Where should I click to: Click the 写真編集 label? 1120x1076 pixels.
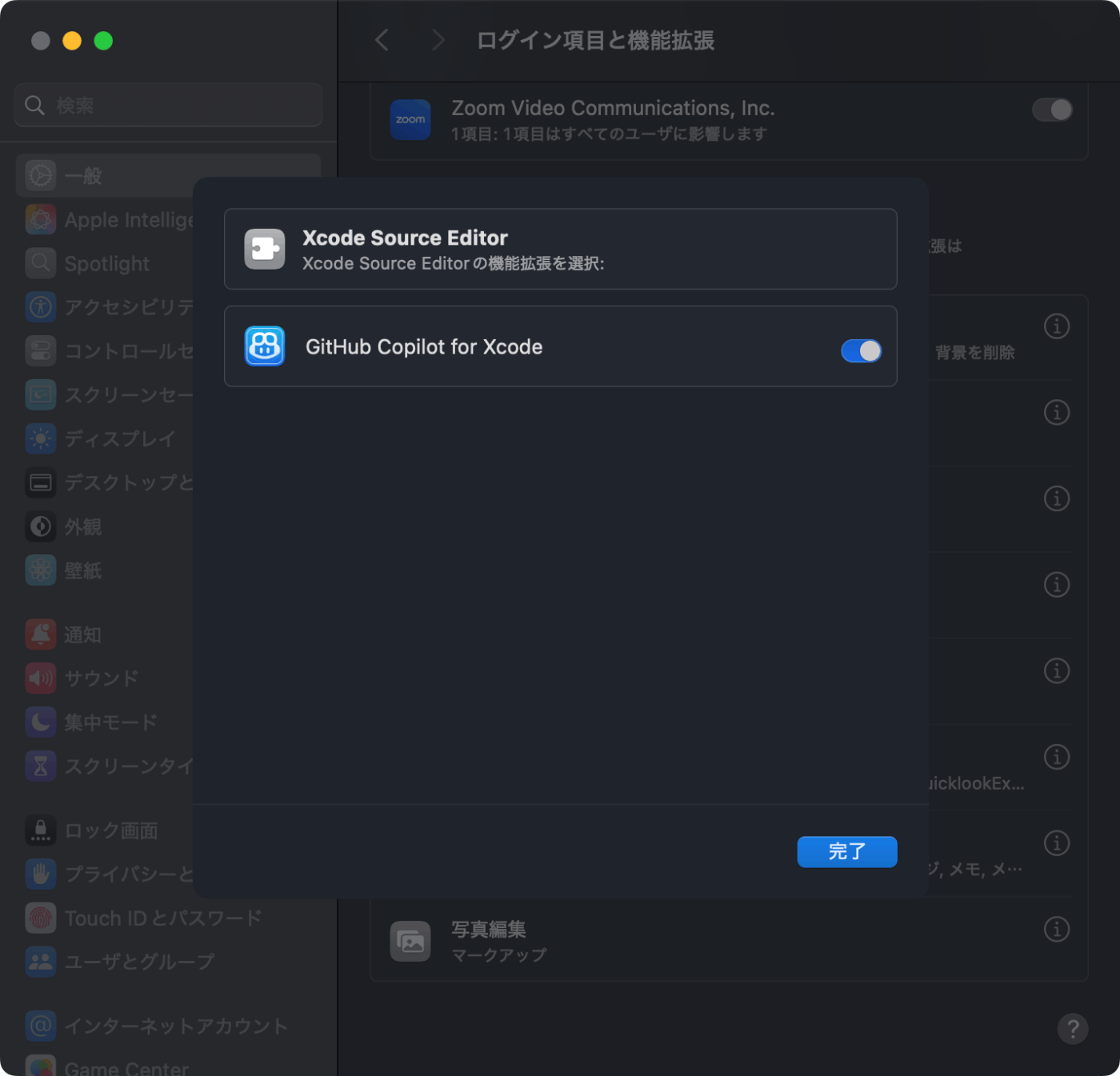[489, 929]
